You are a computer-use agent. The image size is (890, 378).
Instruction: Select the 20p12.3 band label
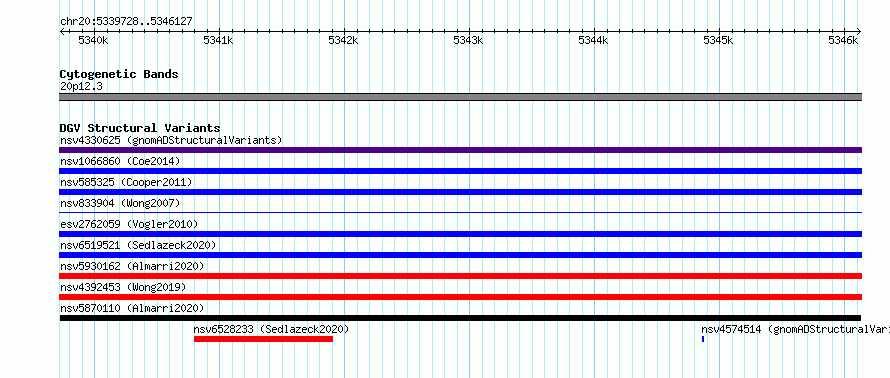pyautogui.click(x=81, y=87)
